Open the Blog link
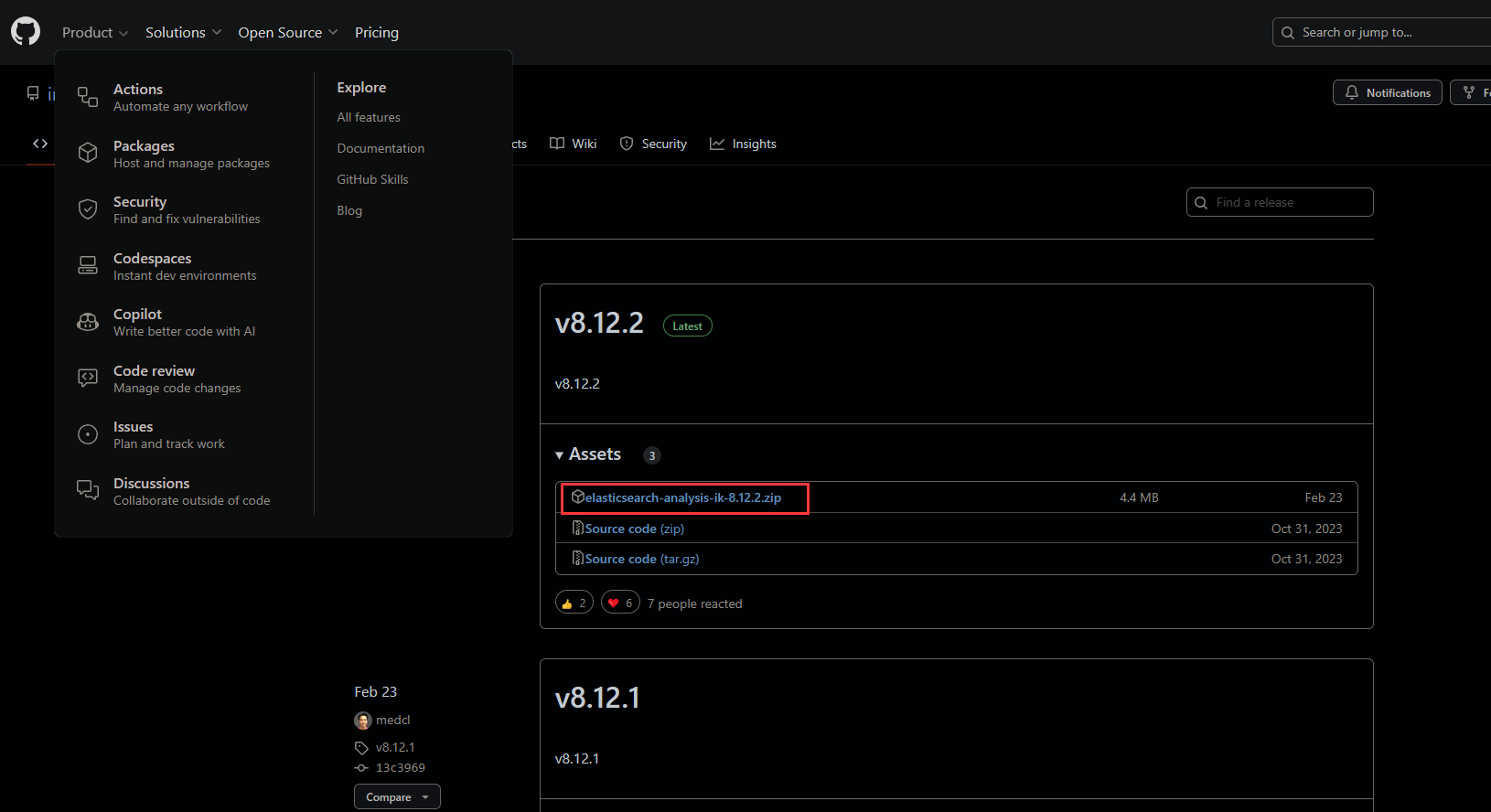The height and width of the screenshot is (812, 1491). click(x=349, y=210)
